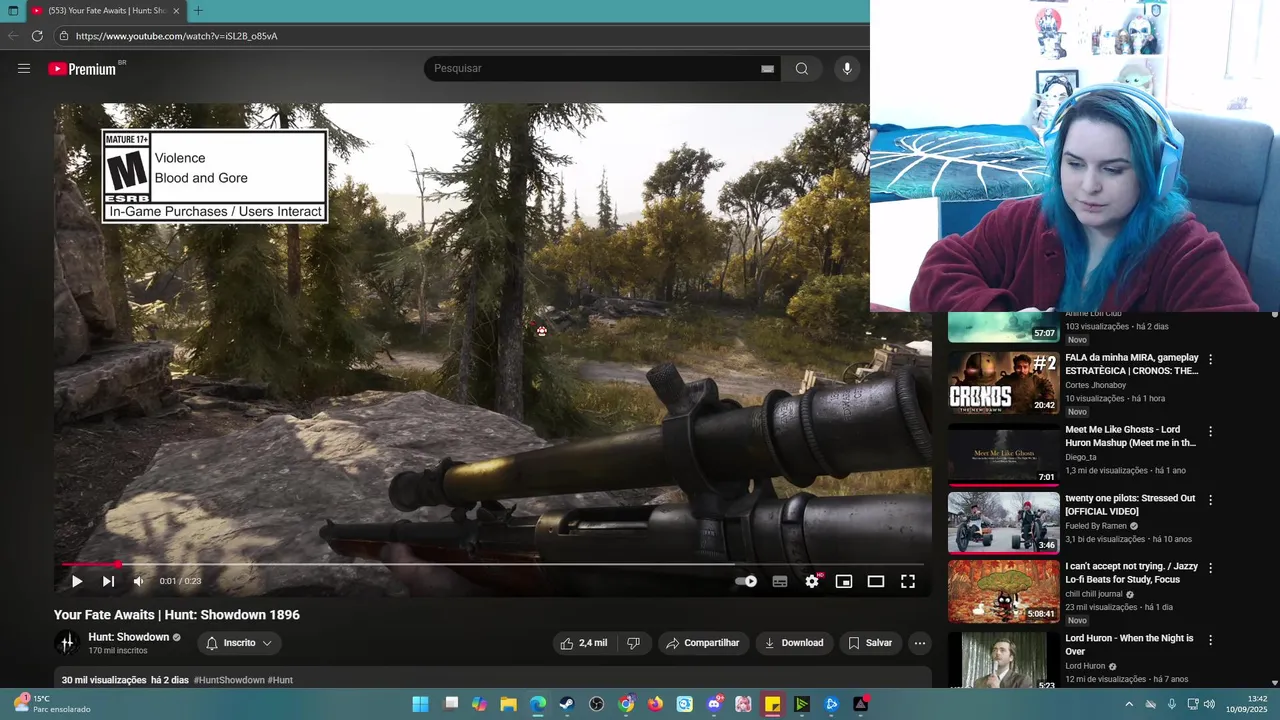Click the search magnifier button

click(x=802, y=68)
